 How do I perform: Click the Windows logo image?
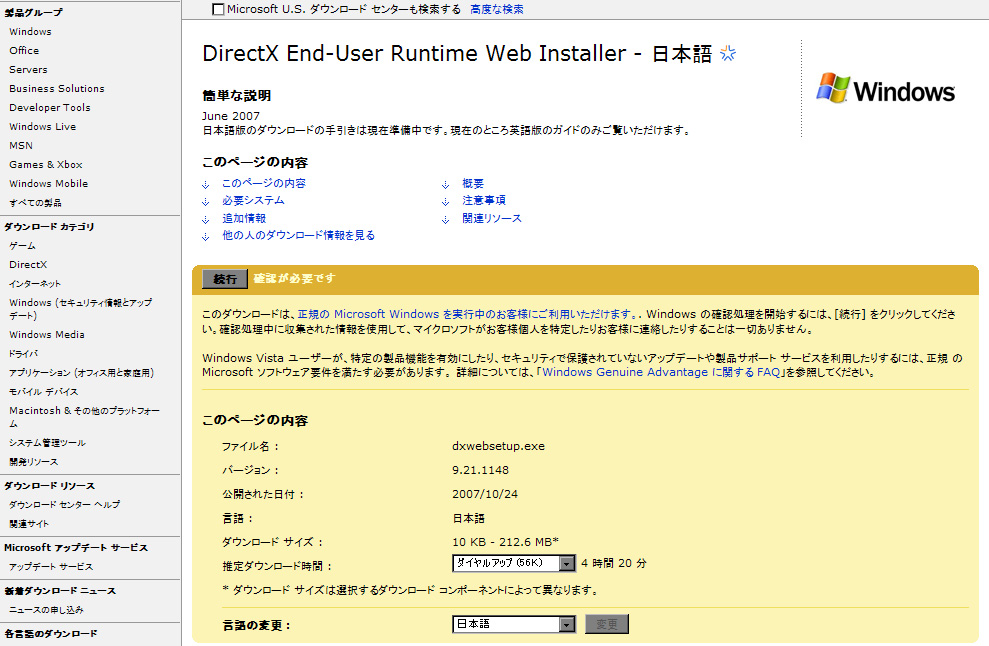(886, 89)
